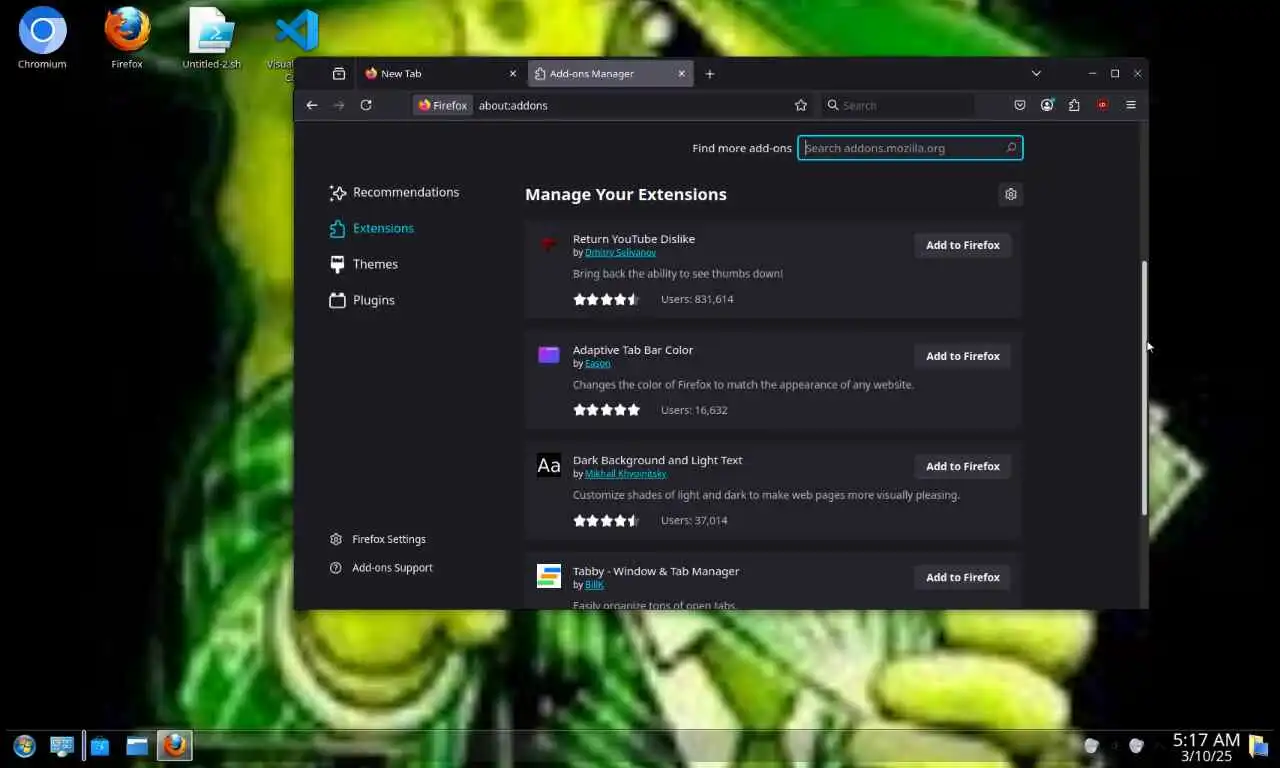Viewport: 1280px width, 768px height.
Task: Open author link Dmitry Selivanov
Action: (x=620, y=253)
